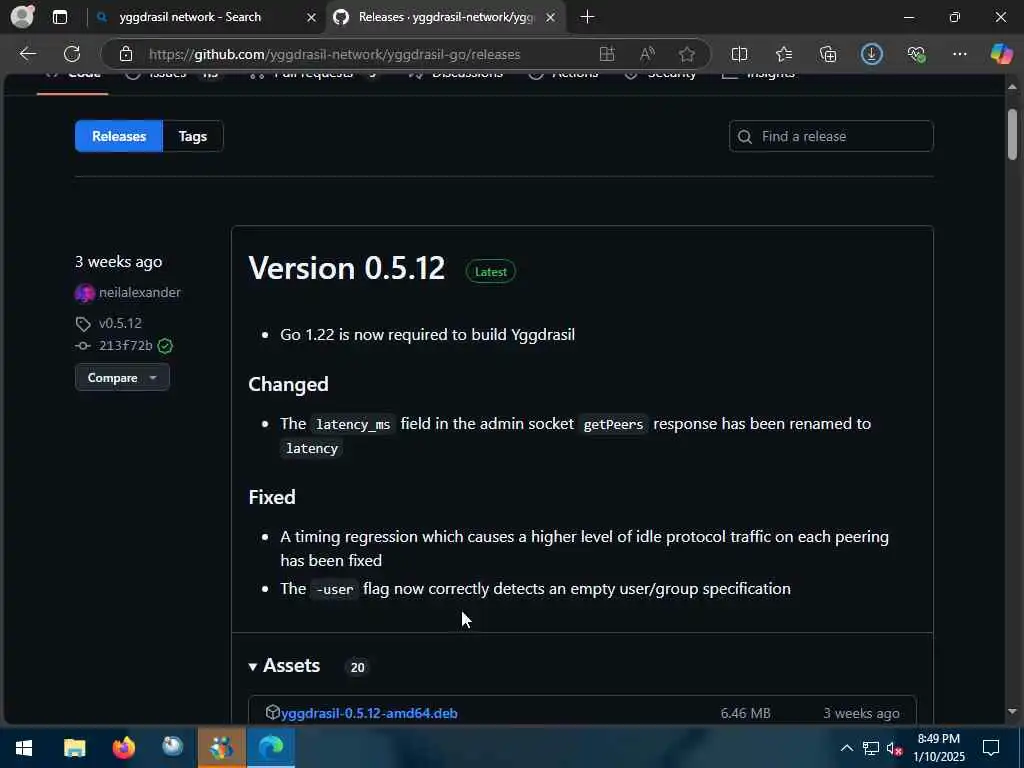Click the getPeers code snippet
Image resolution: width=1024 pixels, height=768 pixels.
613,424
